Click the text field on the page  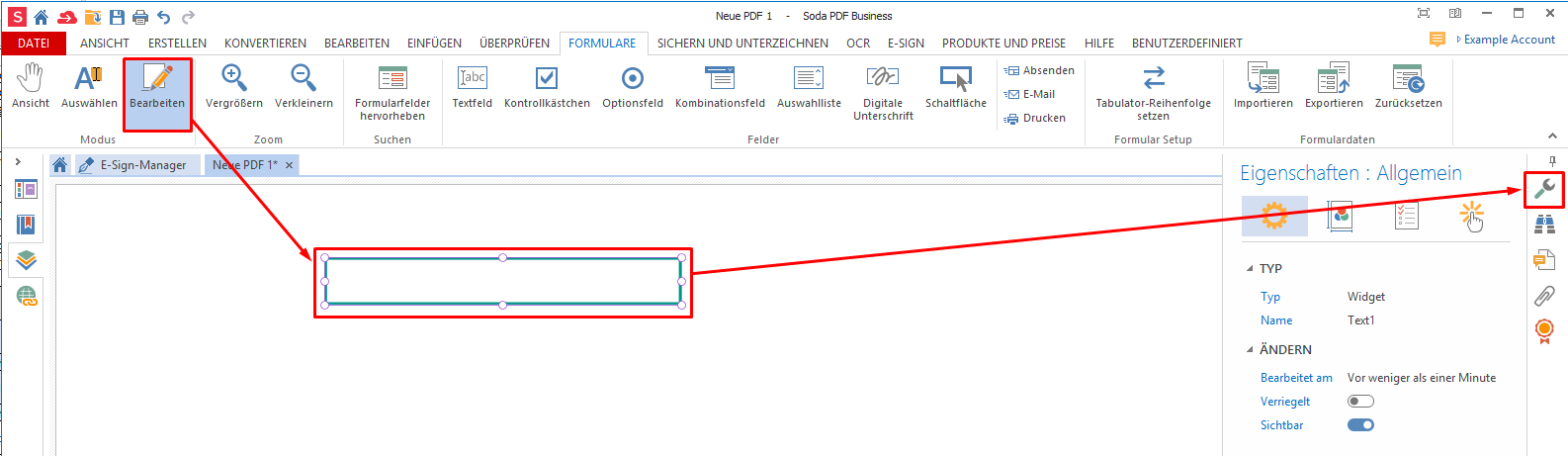point(502,282)
